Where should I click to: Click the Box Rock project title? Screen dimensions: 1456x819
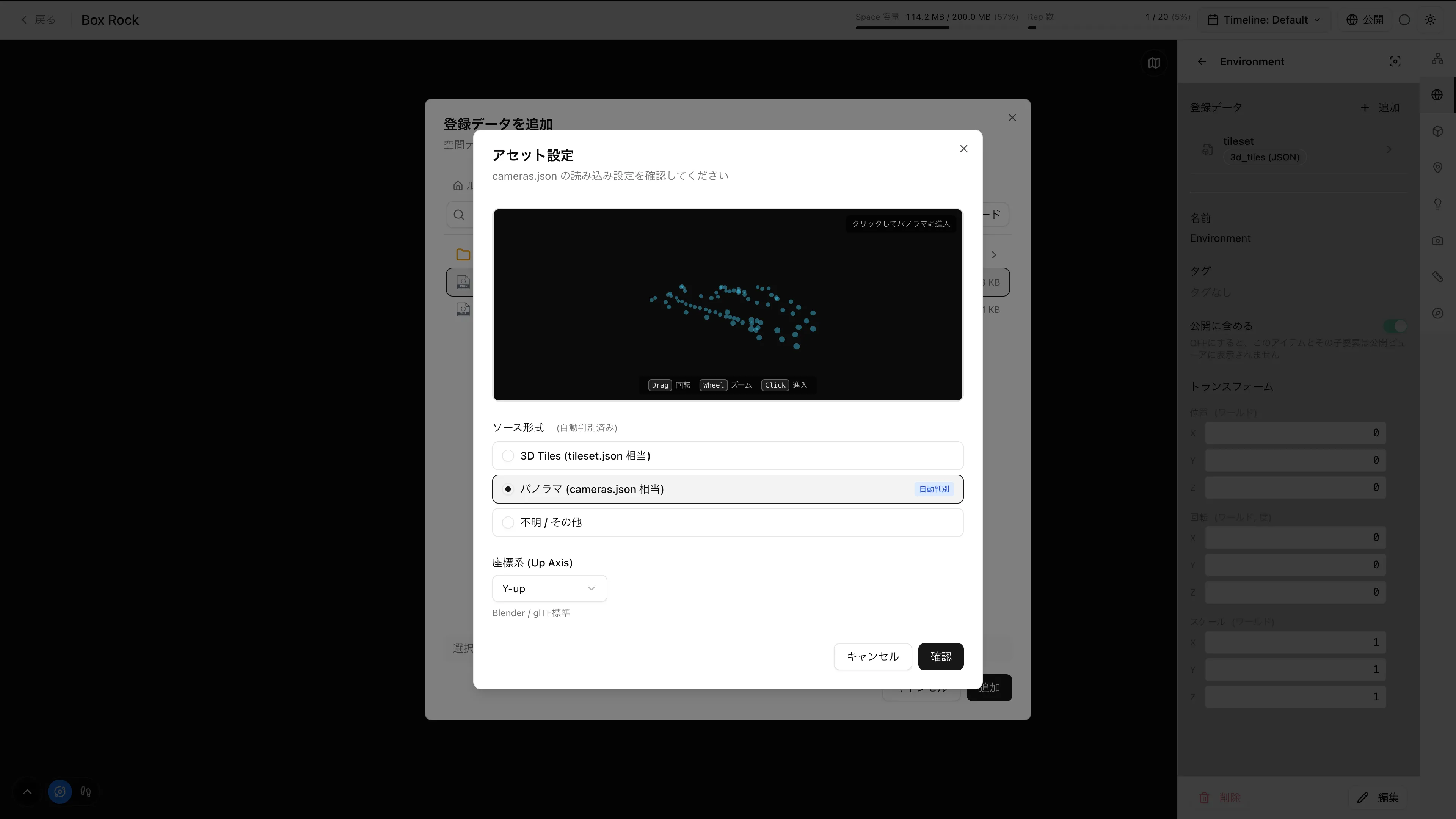(x=110, y=20)
